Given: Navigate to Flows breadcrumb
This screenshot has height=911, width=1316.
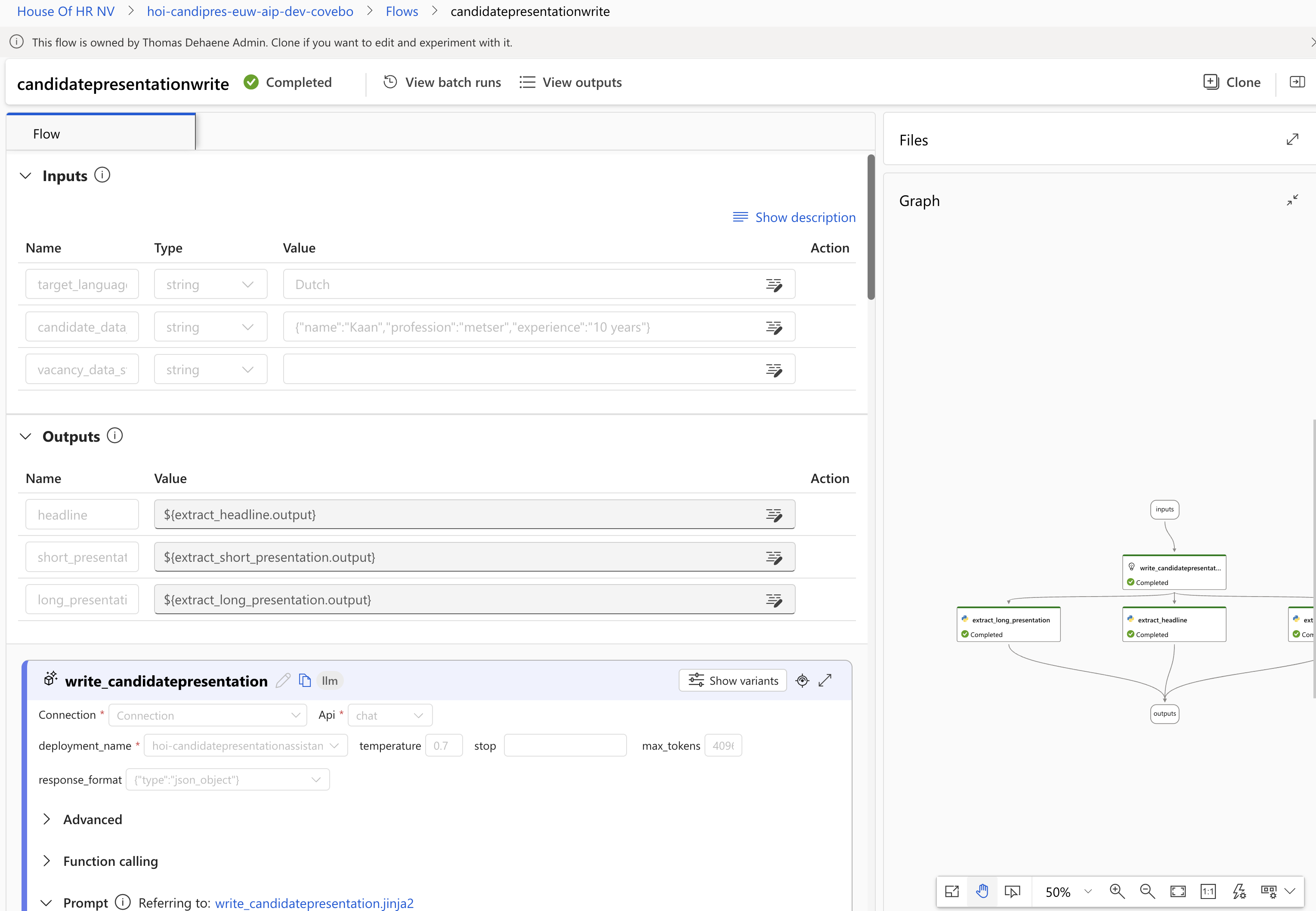Looking at the screenshot, I should click(402, 12).
